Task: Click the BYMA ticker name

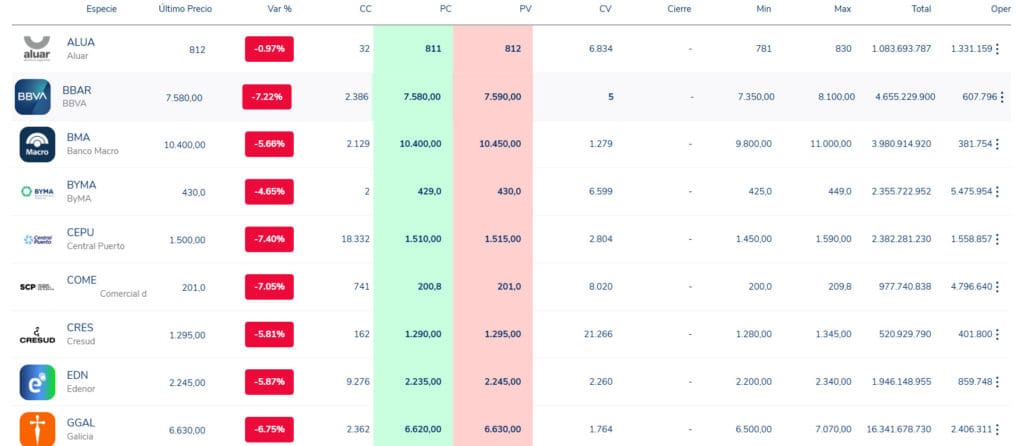Action: (81, 185)
